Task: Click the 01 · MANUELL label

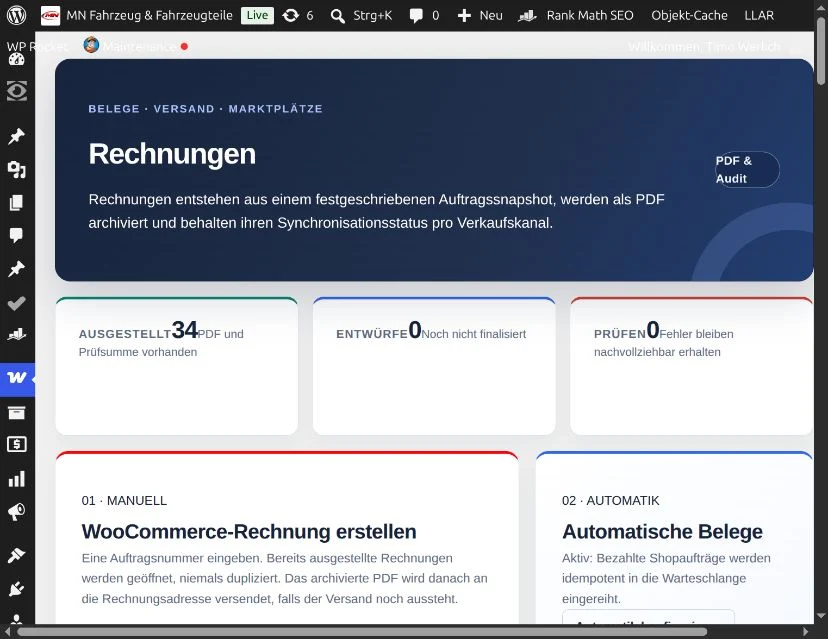Action: (124, 501)
